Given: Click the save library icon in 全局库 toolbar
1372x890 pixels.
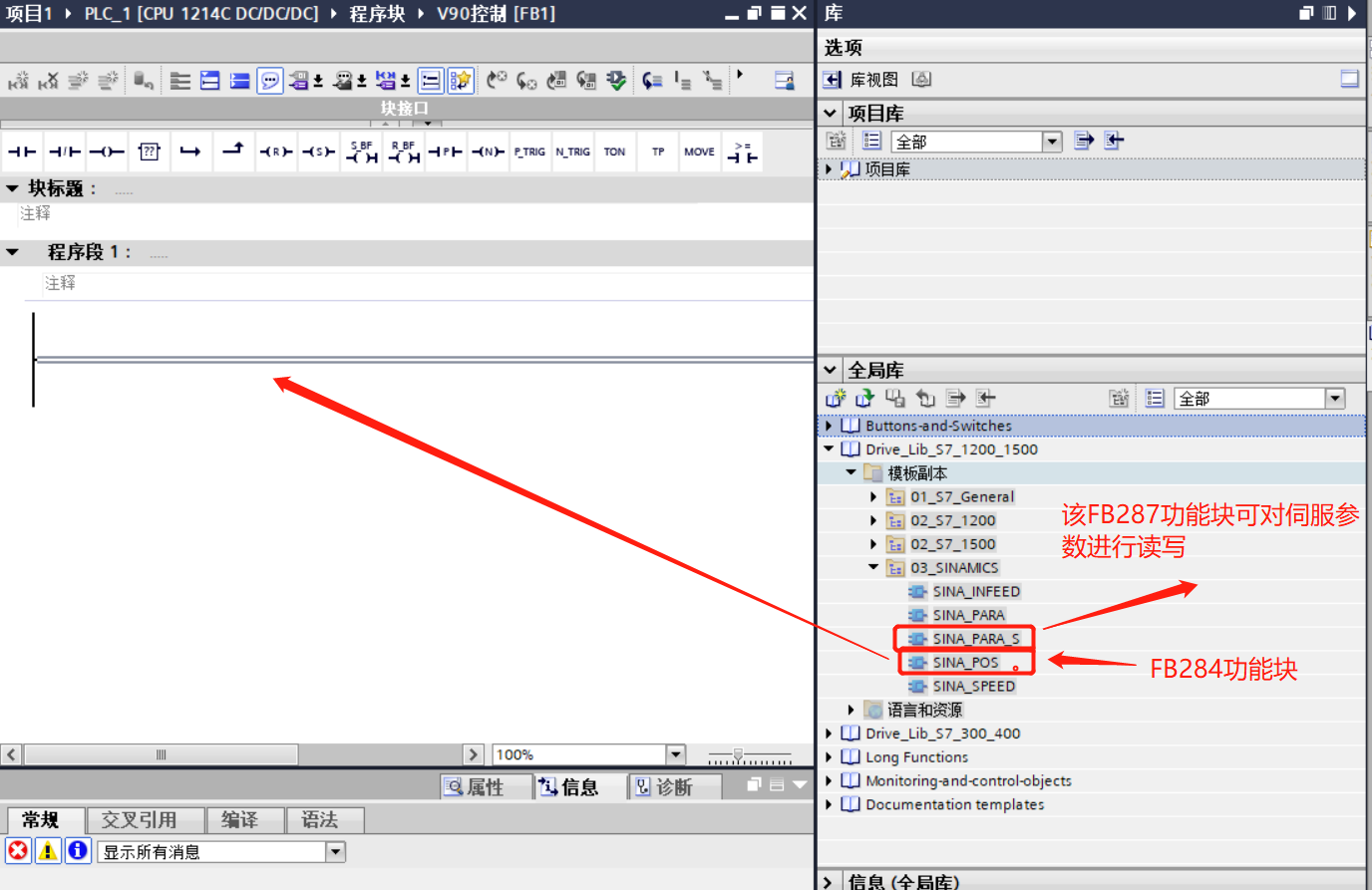Looking at the screenshot, I should tap(895, 399).
